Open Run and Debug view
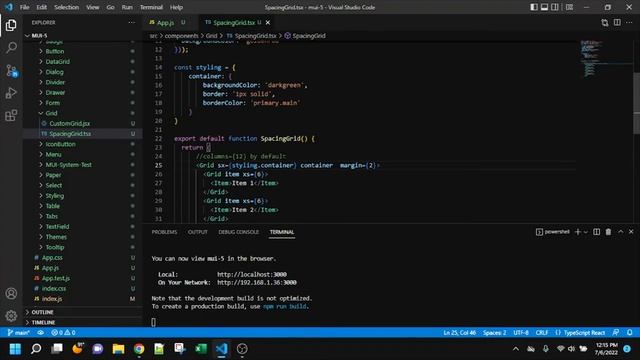The width and height of the screenshot is (640, 360). pyautogui.click(x=11, y=93)
